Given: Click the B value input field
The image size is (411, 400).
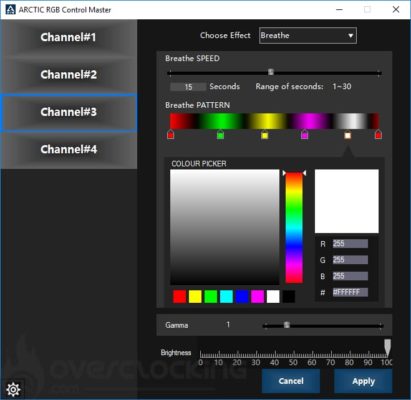Looking at the screenshot, I should (x=350, y=276).
